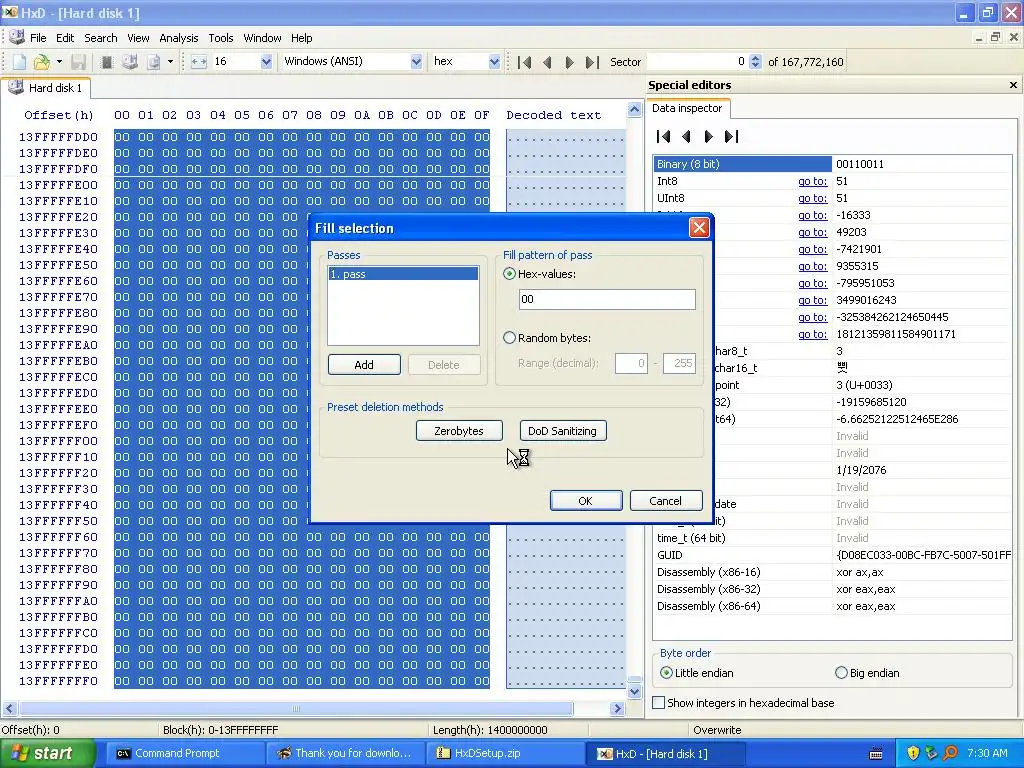Confirm fill with the OK button
This screenshot has width=1024, height=768.
(x=585, y=501)
